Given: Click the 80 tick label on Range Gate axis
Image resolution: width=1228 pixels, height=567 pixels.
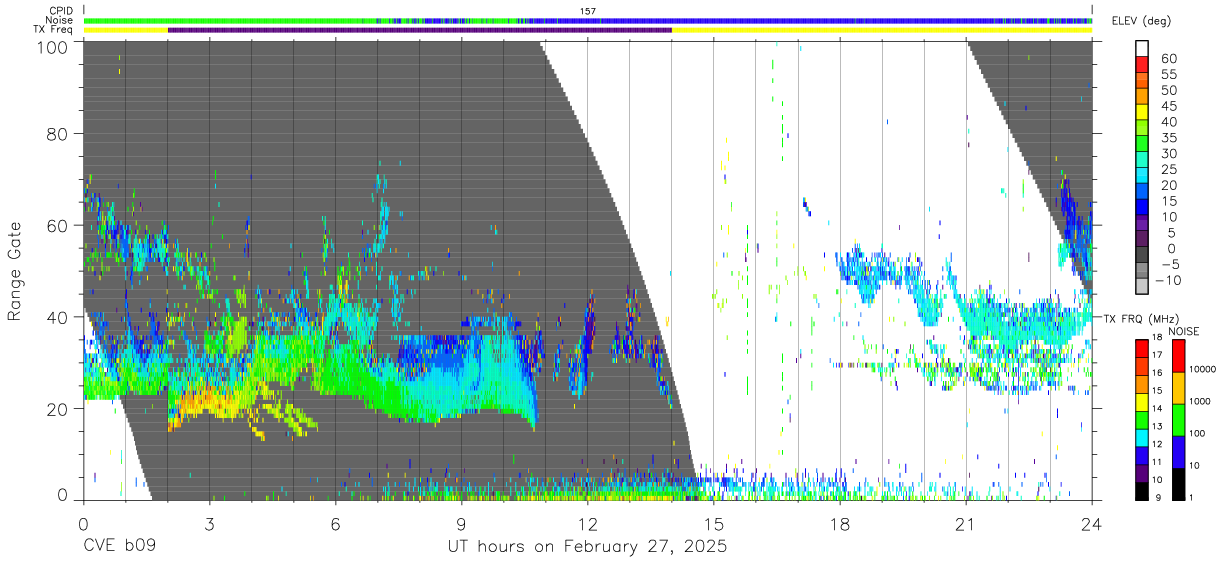Looking at the screenshot, I should (x=57, y=134).
